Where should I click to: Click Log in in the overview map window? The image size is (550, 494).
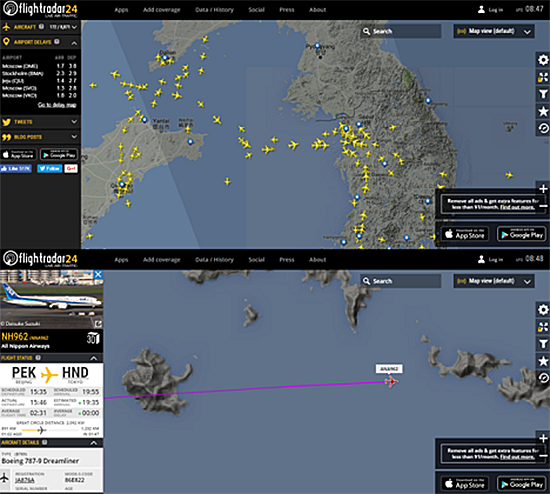tap(490, 10)
